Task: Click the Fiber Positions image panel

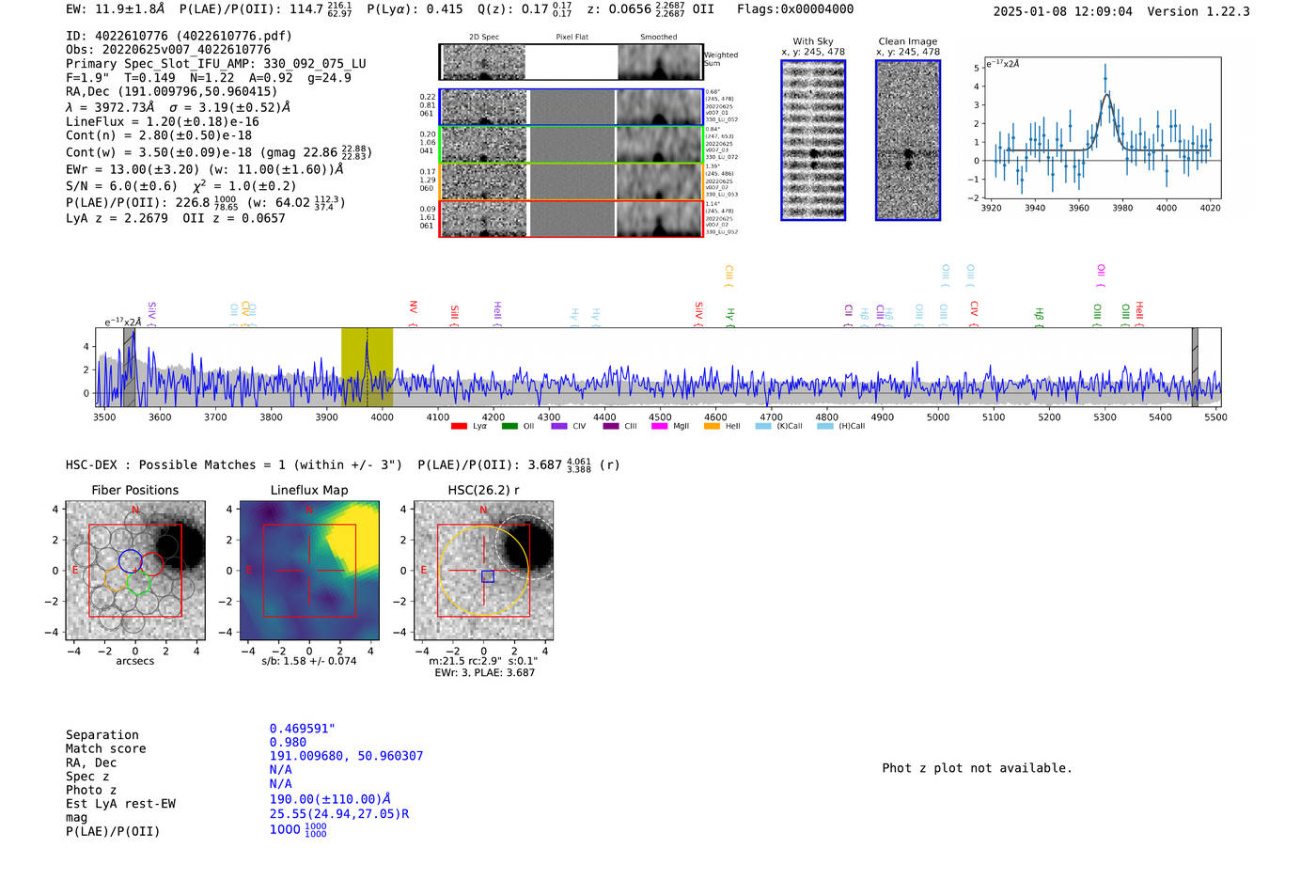Action: pyautogui.click(x=135, y=571)
